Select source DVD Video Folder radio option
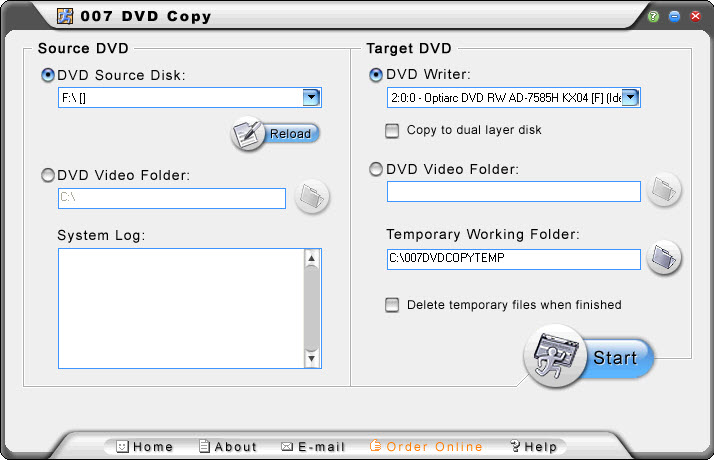This screenshot has height=460, width=714. coord(48,176)
